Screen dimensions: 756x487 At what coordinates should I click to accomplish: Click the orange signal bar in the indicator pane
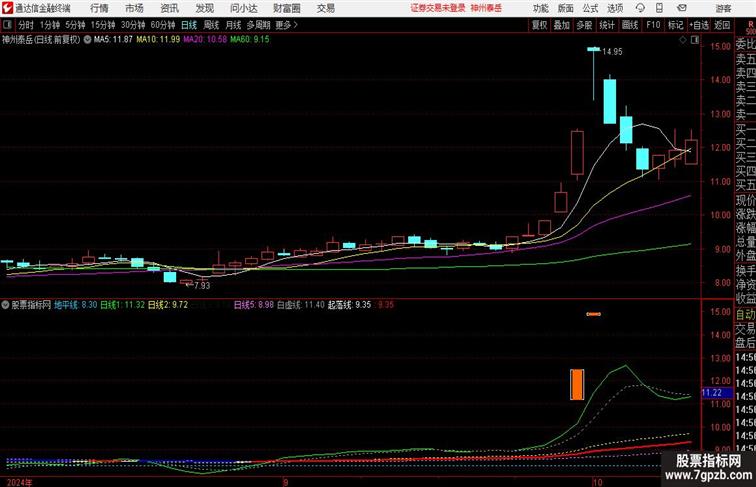pyautogui.click(x=577, y=384)
